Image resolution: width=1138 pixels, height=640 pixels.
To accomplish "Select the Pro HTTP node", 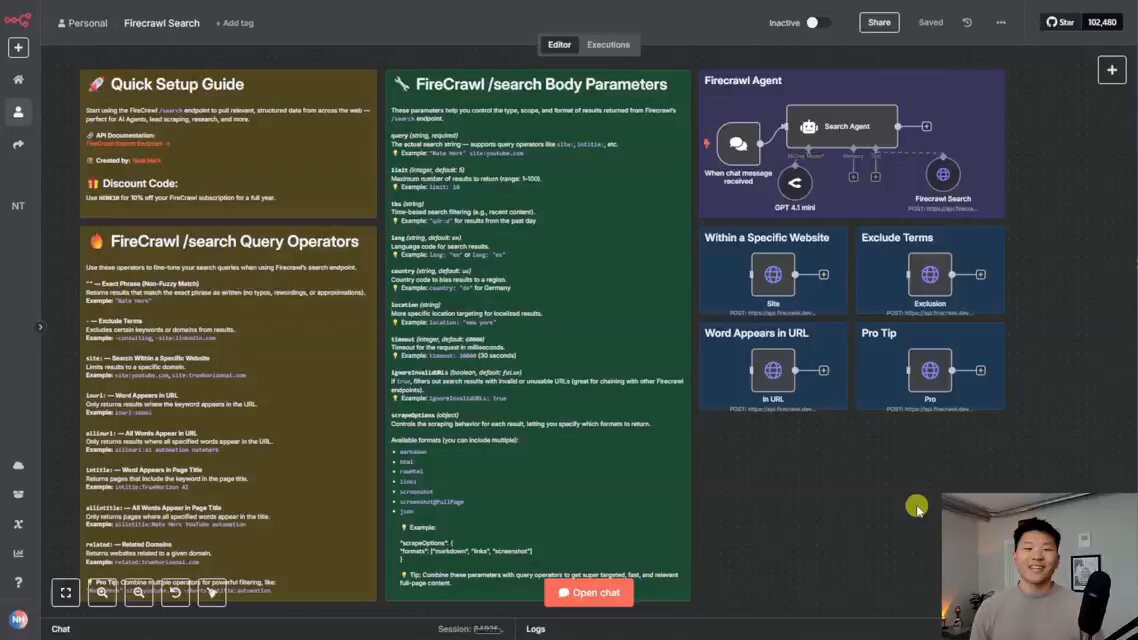I will (930, 370).
